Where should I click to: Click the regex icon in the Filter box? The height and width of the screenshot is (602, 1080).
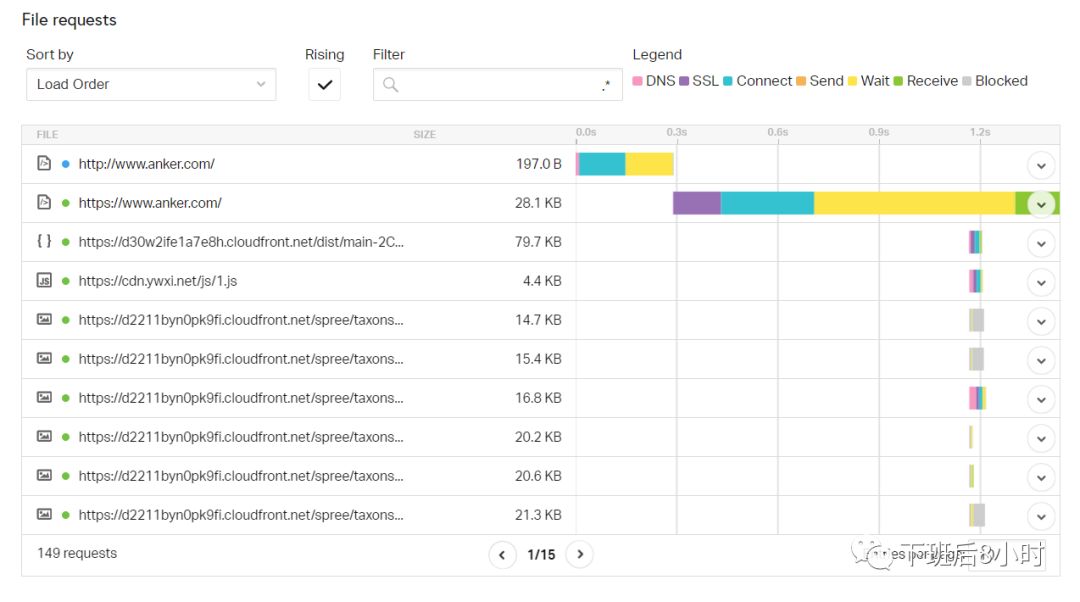coord(606,86)
